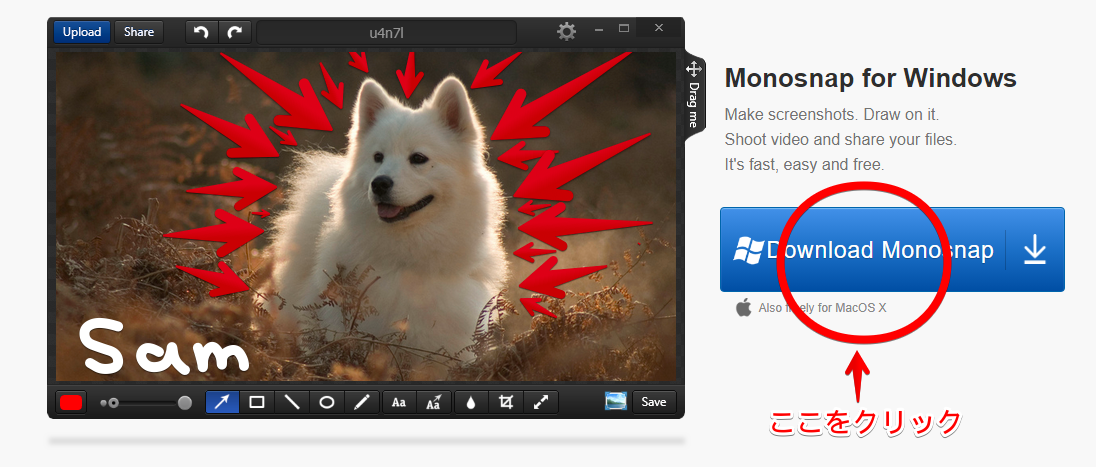Select the Rectangle tool

(x=257, y=403)
